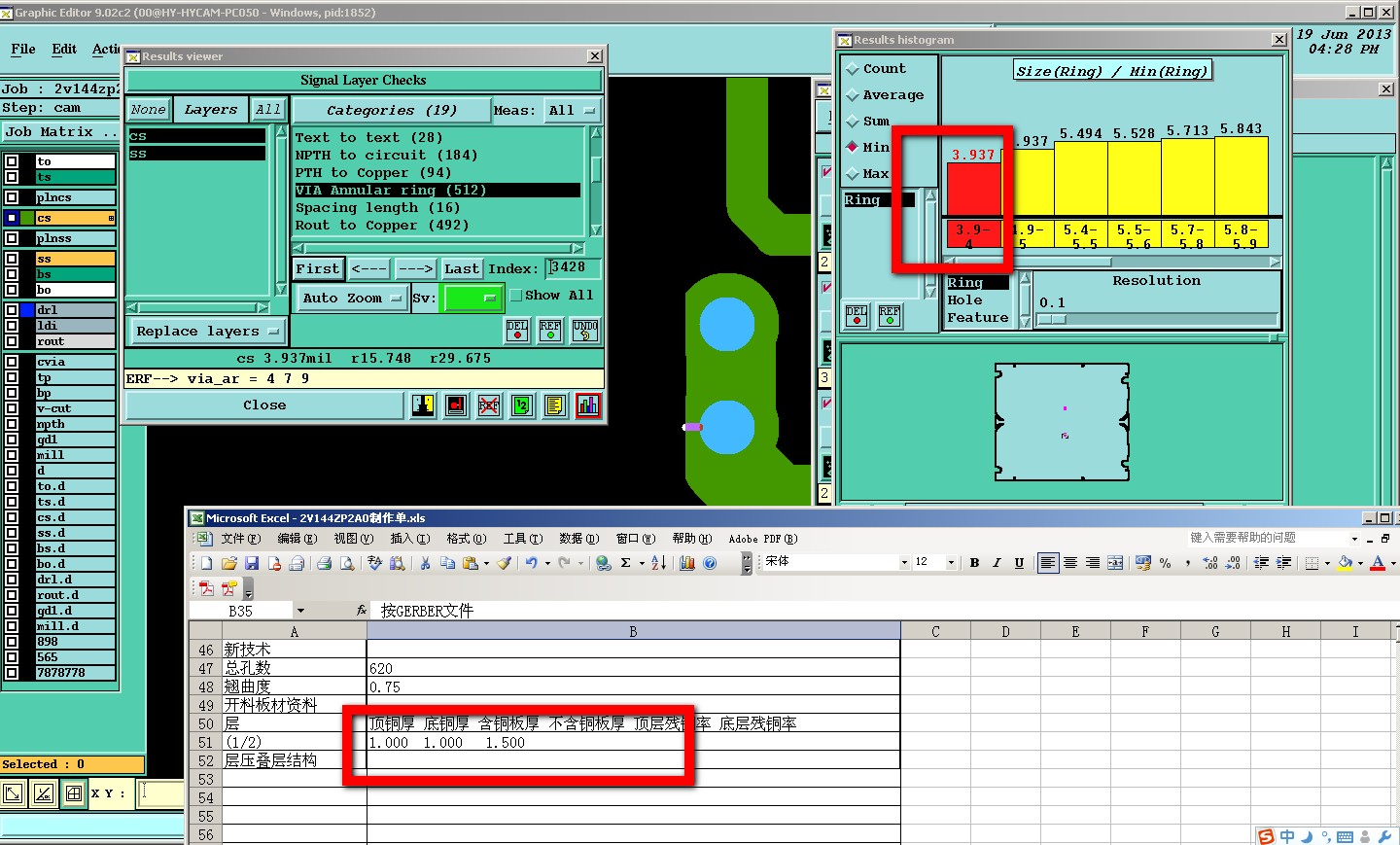Viewport: 1400px width, 845px height.
Task: Click DEL icon in Results viewer
Action: (x=517, y=331)
